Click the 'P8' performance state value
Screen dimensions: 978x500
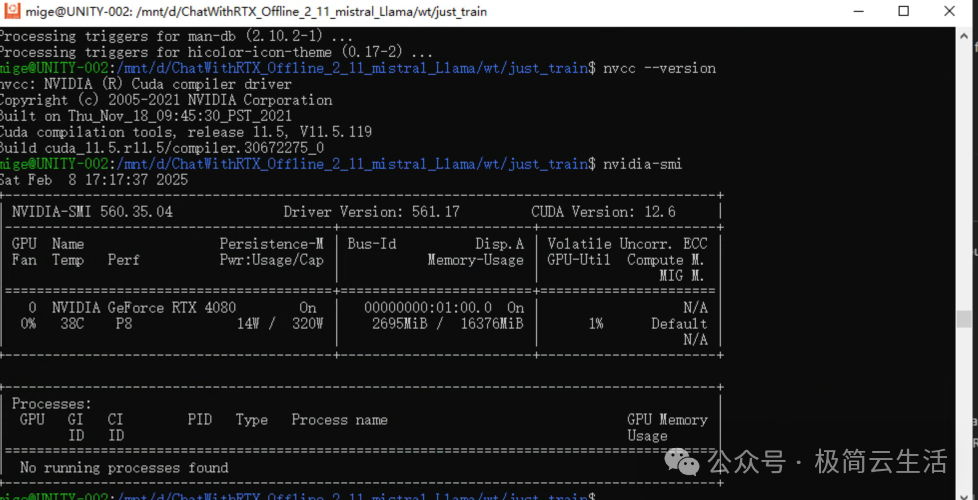(x=123, y=324)
